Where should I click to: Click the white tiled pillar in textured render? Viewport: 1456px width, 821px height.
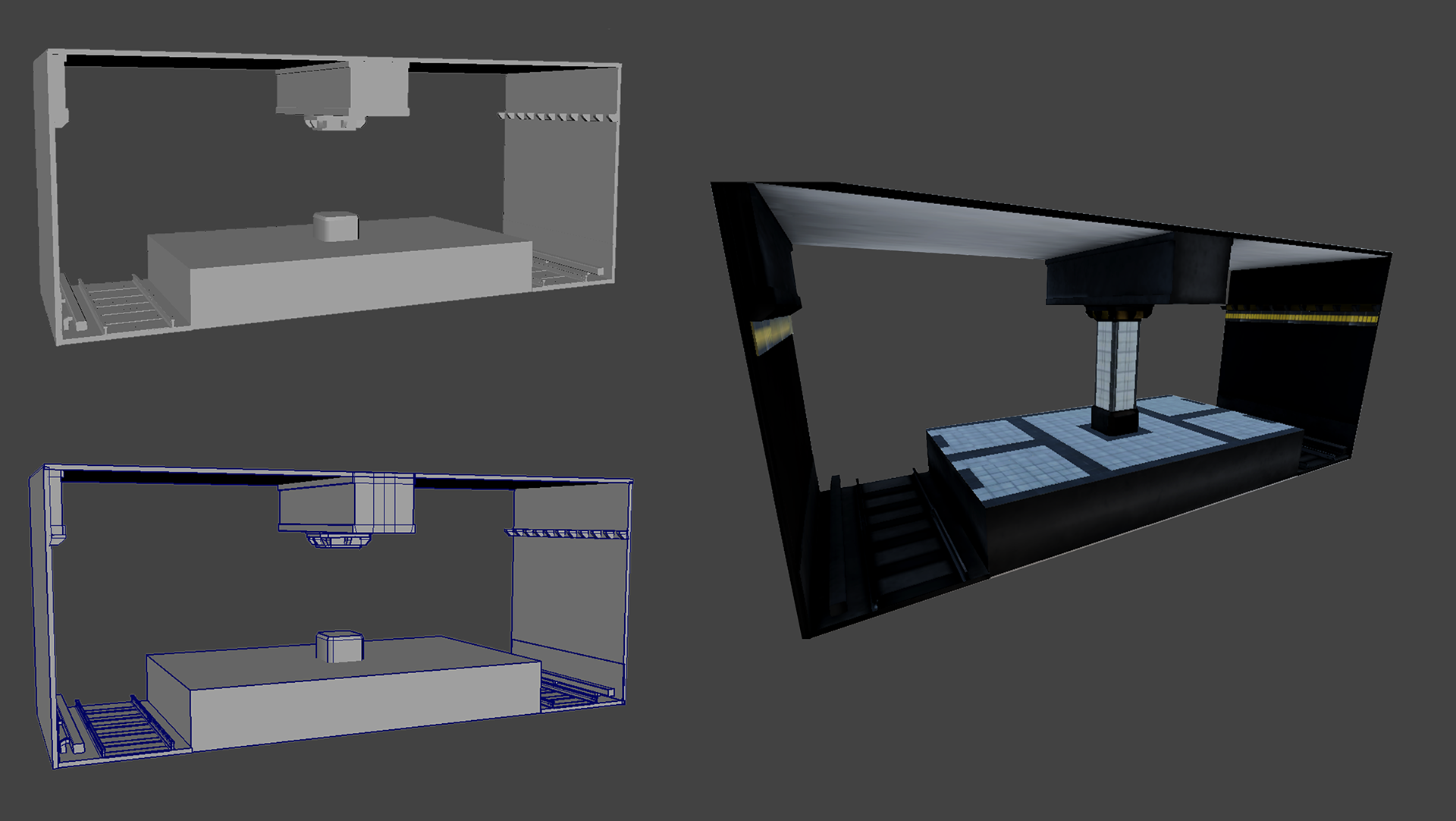click(1117, 365)
